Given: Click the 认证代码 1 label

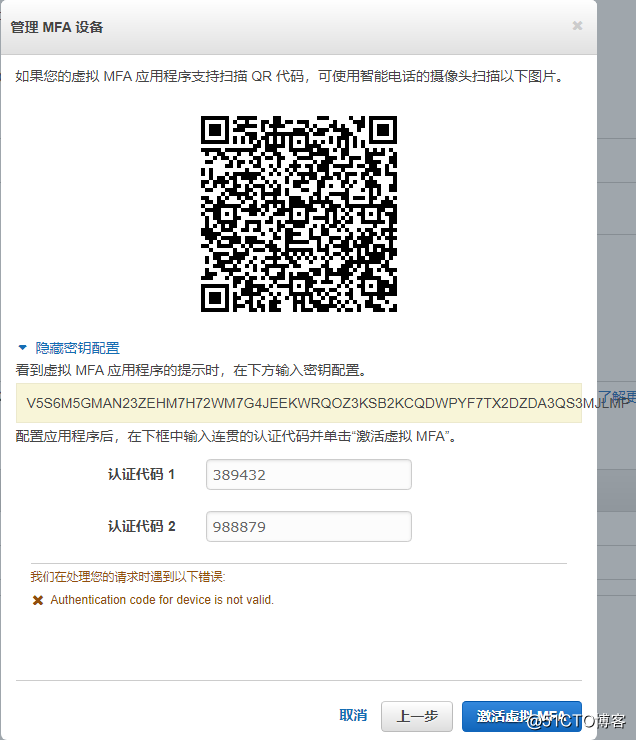Looking at the screenshot, I should pyautogui.click(x=142, y=474).
